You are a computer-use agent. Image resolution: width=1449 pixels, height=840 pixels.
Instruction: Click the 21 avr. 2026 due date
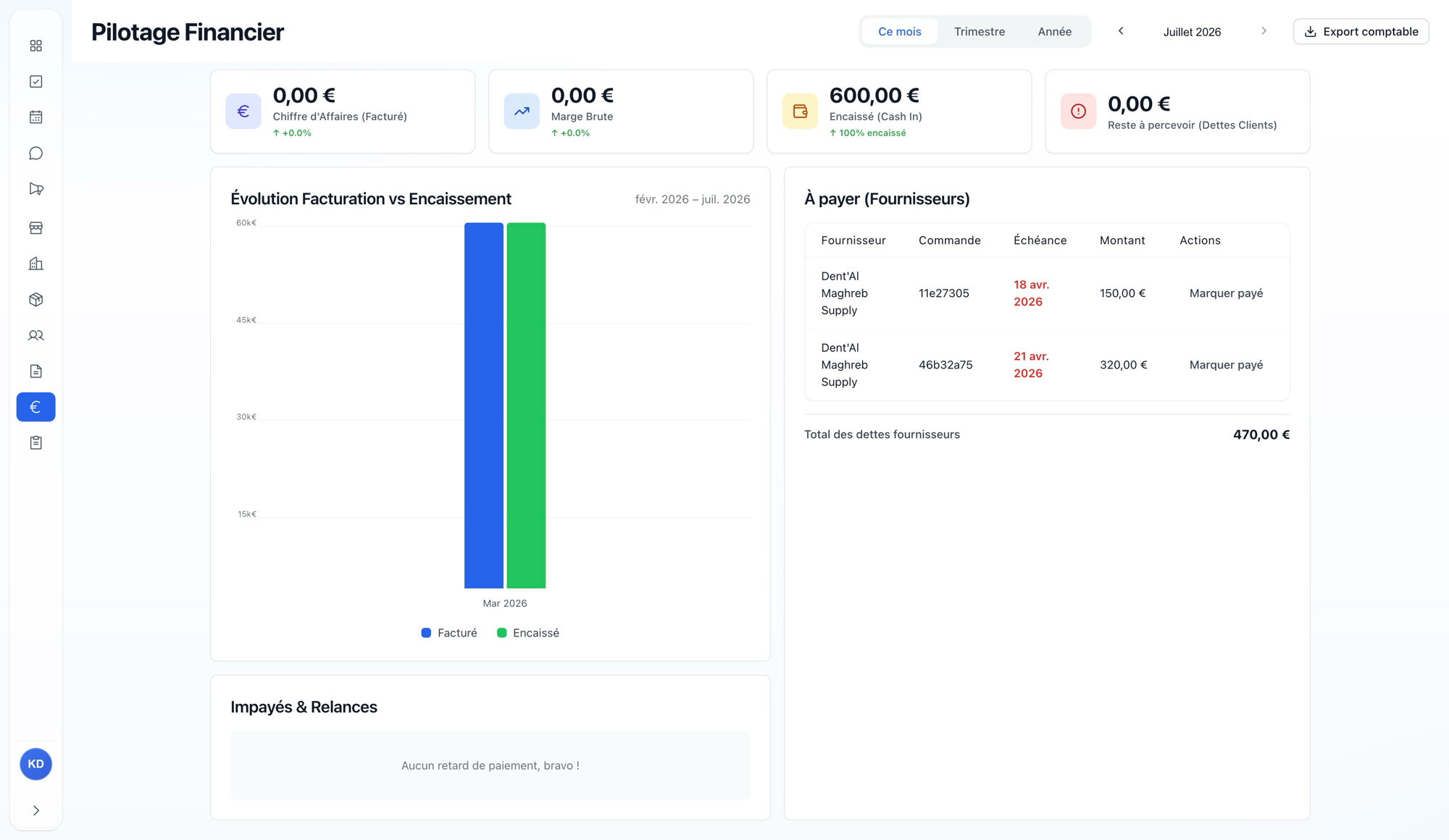click(x=1031, y=365)
